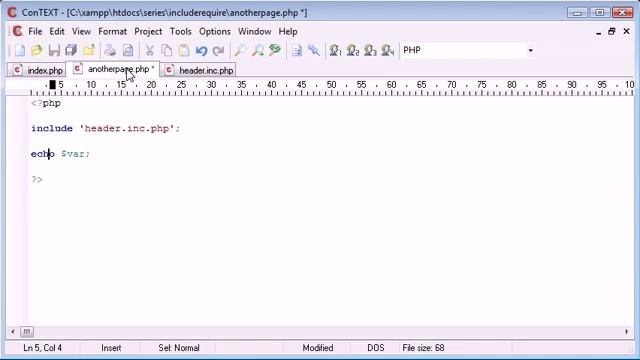Click the Paste clipboard icon
Viewport: 640px width, 360px height.
click(x=184, y=50)
